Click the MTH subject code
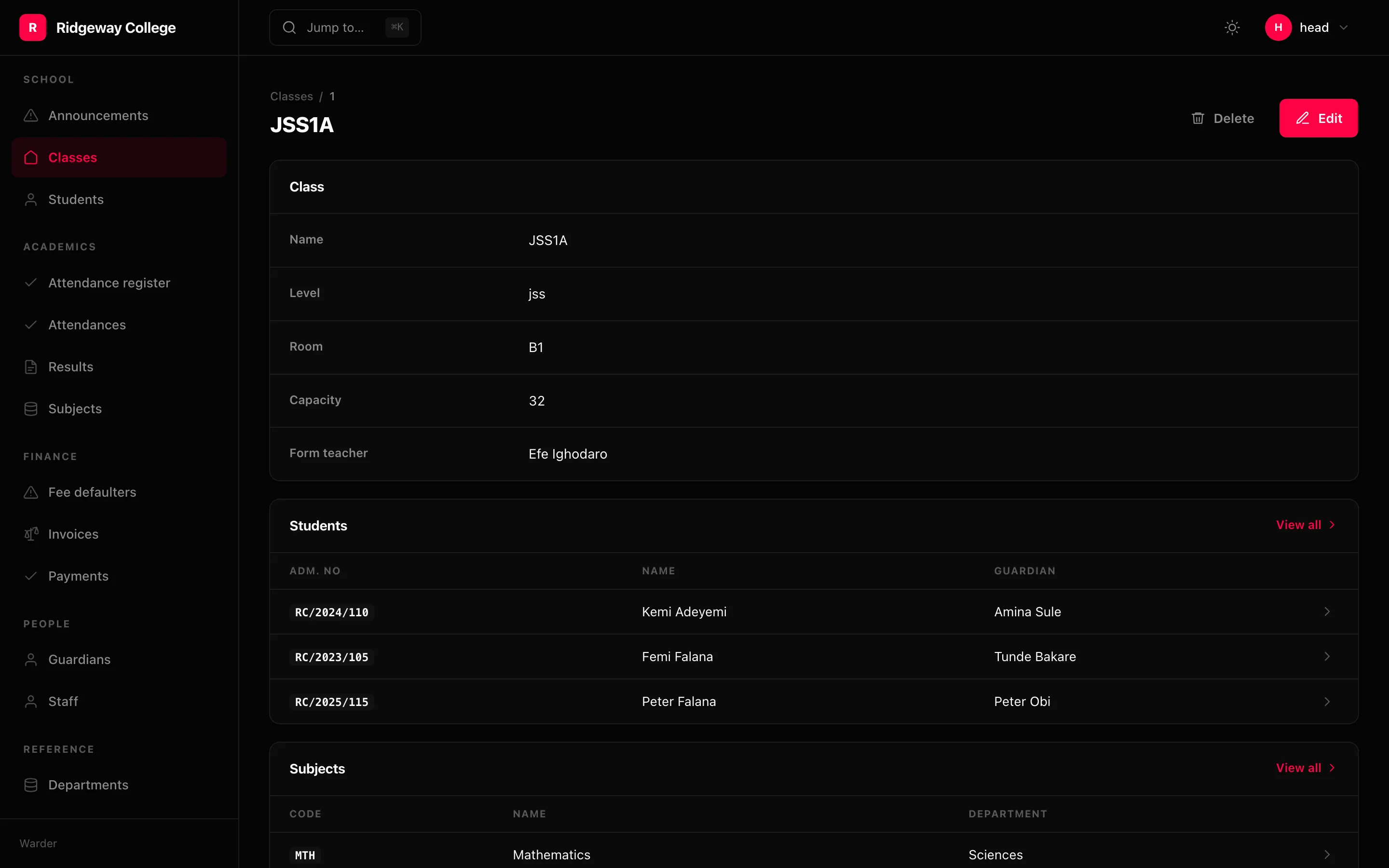 pos(305,856)
